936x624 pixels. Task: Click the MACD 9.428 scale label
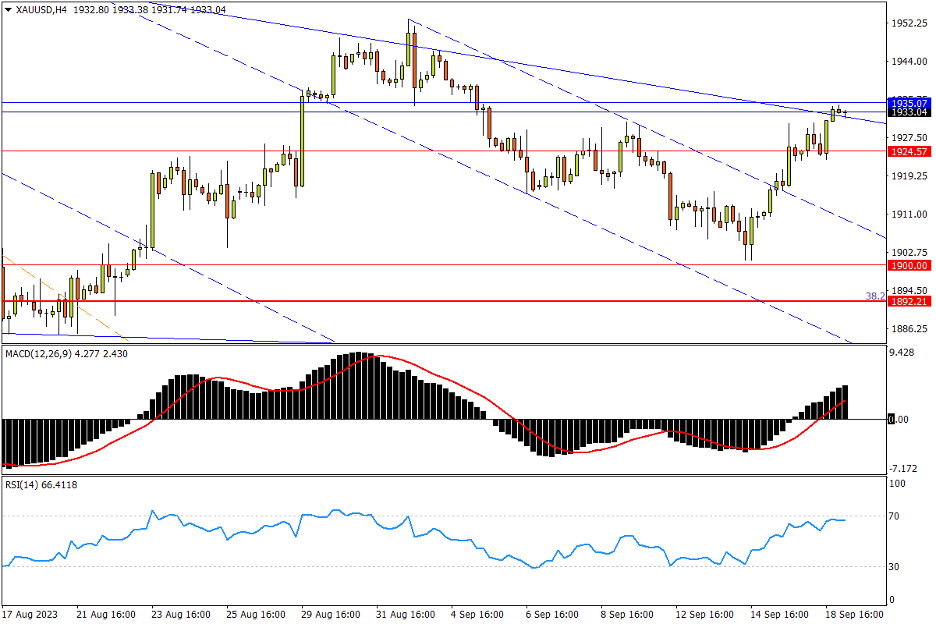(x=903, y=353)
